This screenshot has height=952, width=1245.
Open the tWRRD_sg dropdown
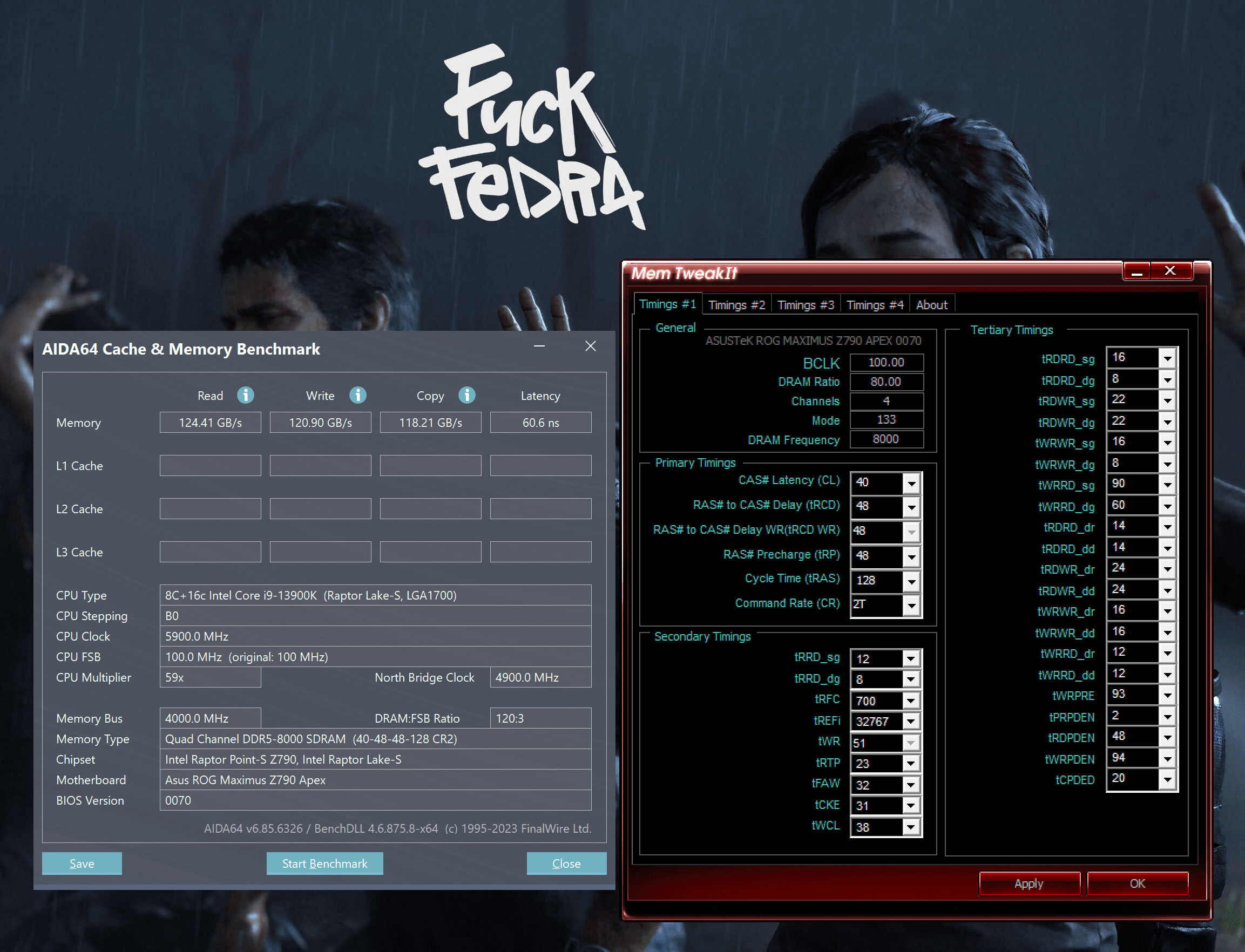pos(1168,485)
